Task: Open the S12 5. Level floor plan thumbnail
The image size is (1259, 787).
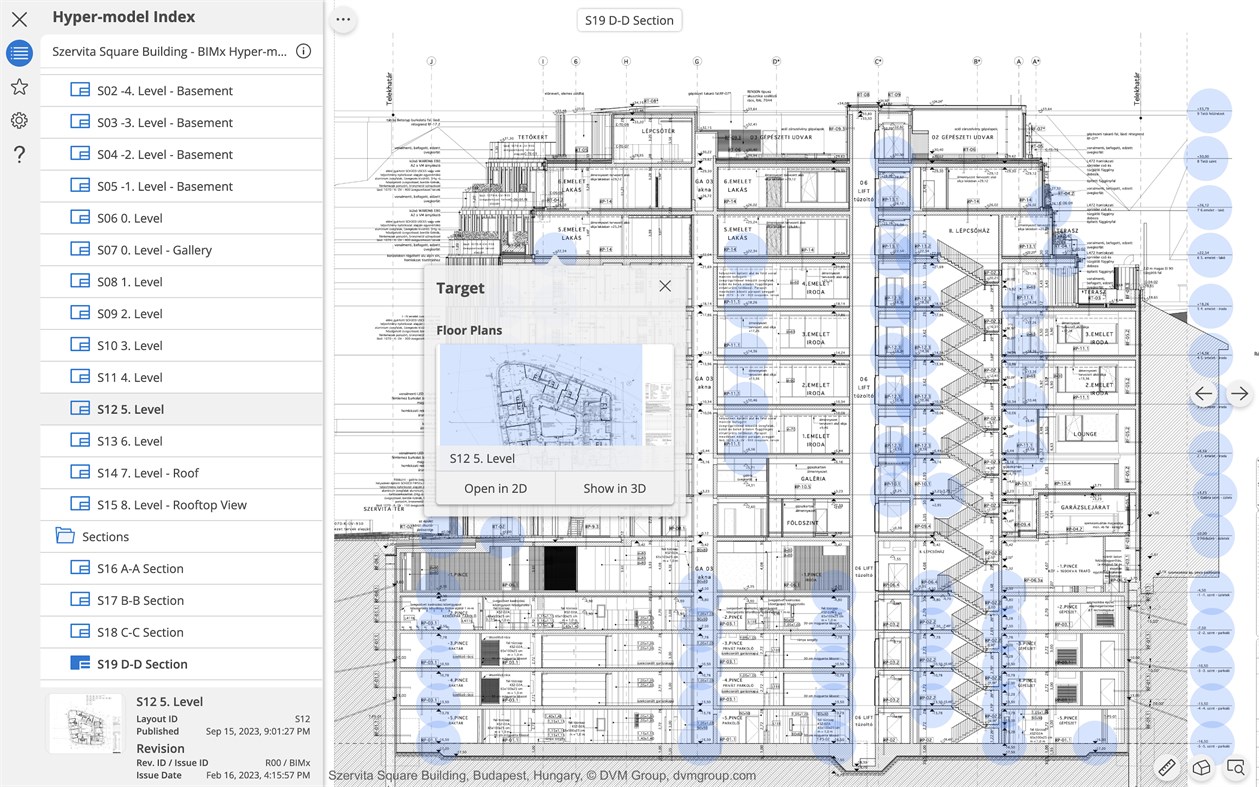Action: 554,395
